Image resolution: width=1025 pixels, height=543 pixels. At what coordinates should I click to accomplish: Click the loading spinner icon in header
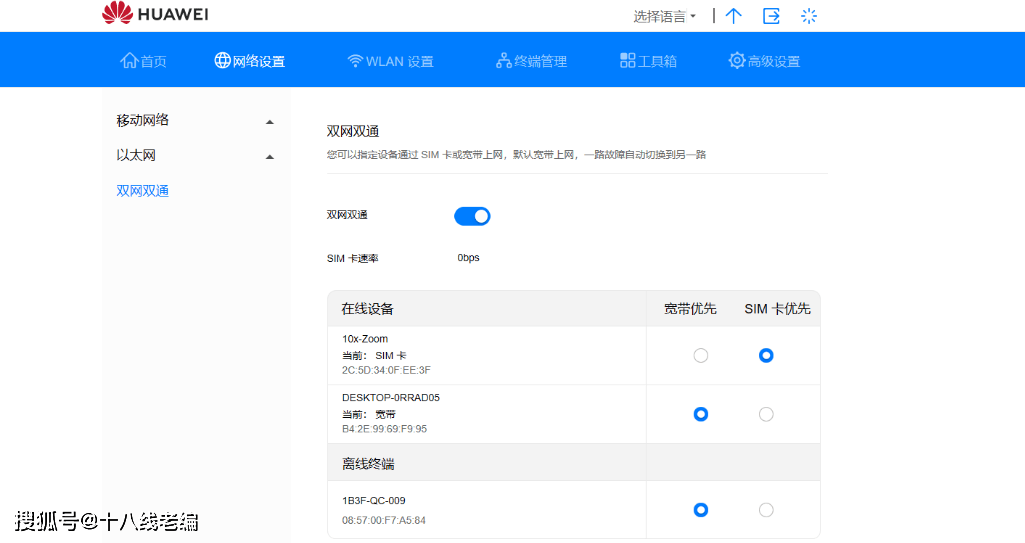click(809, 16)
